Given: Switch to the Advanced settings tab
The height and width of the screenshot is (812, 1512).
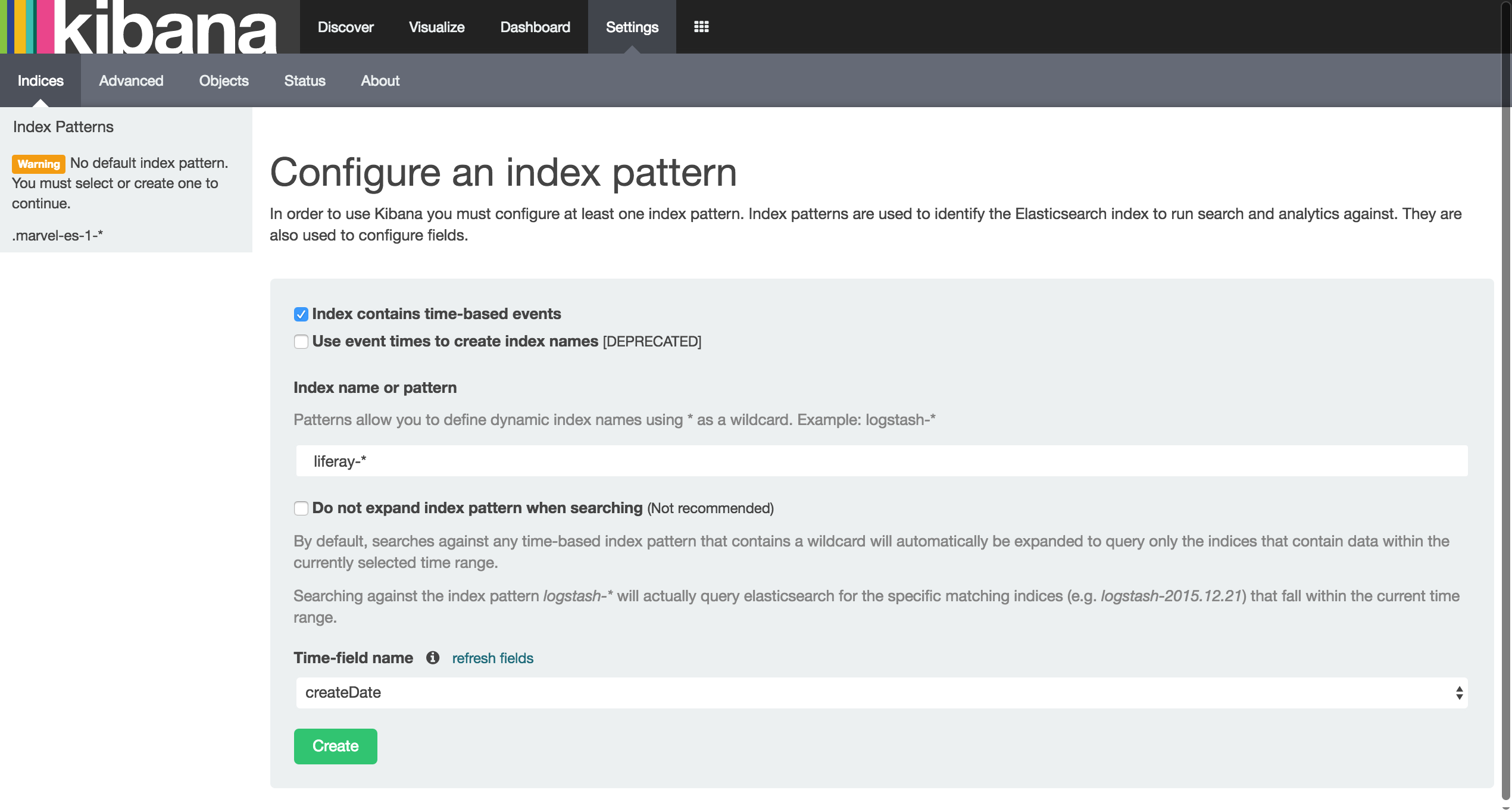Looking at the screenshot, I should 131,80.
